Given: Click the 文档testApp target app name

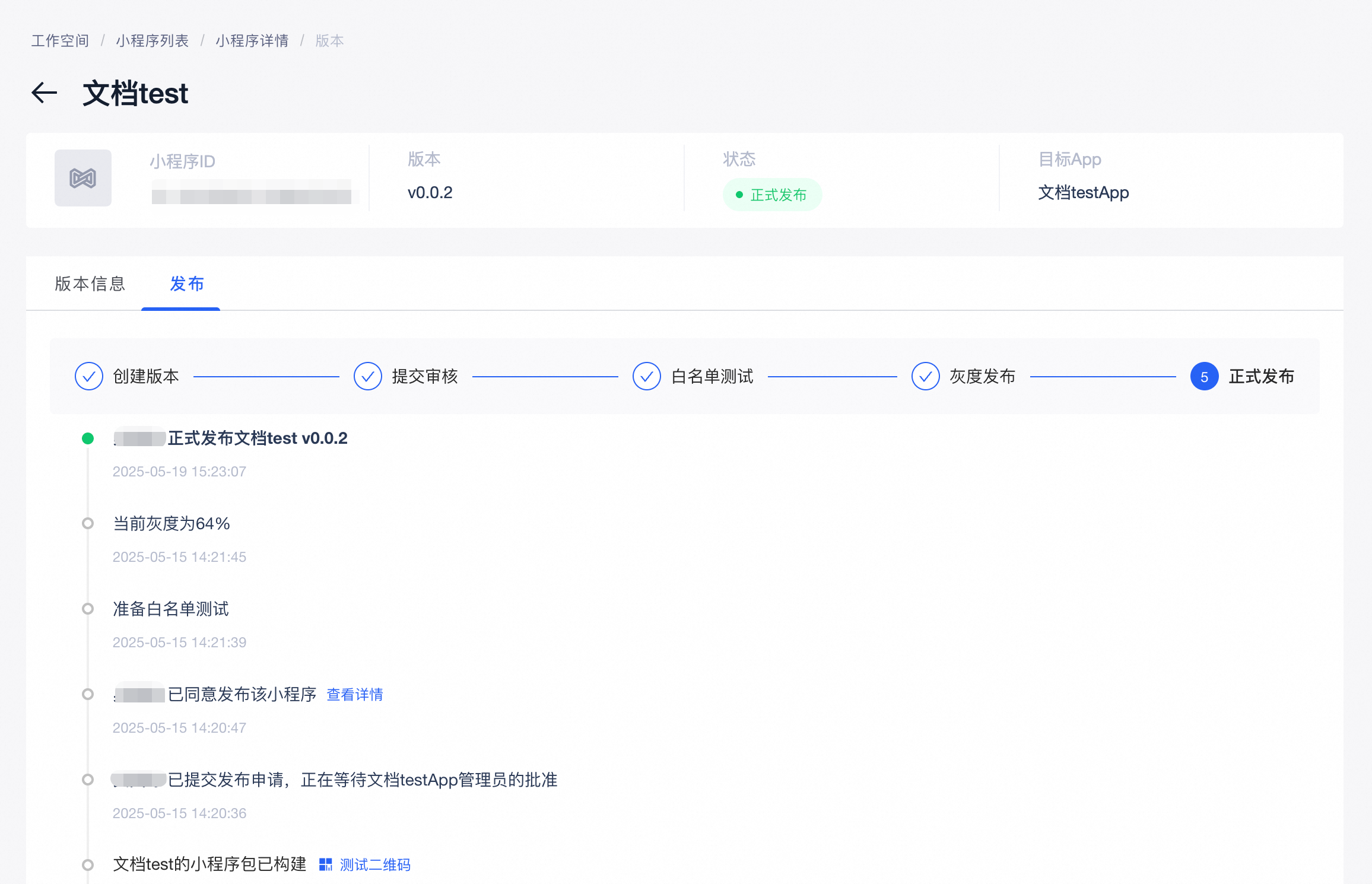Looking at the screenshot, I should 1084,192.
